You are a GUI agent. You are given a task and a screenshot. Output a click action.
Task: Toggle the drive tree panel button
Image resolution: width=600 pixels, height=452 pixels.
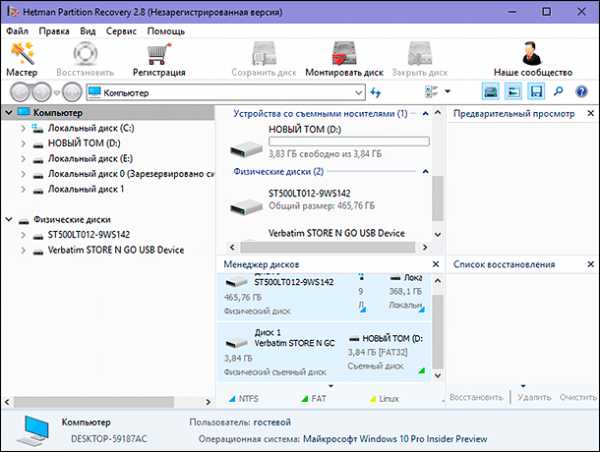[490, 92]
